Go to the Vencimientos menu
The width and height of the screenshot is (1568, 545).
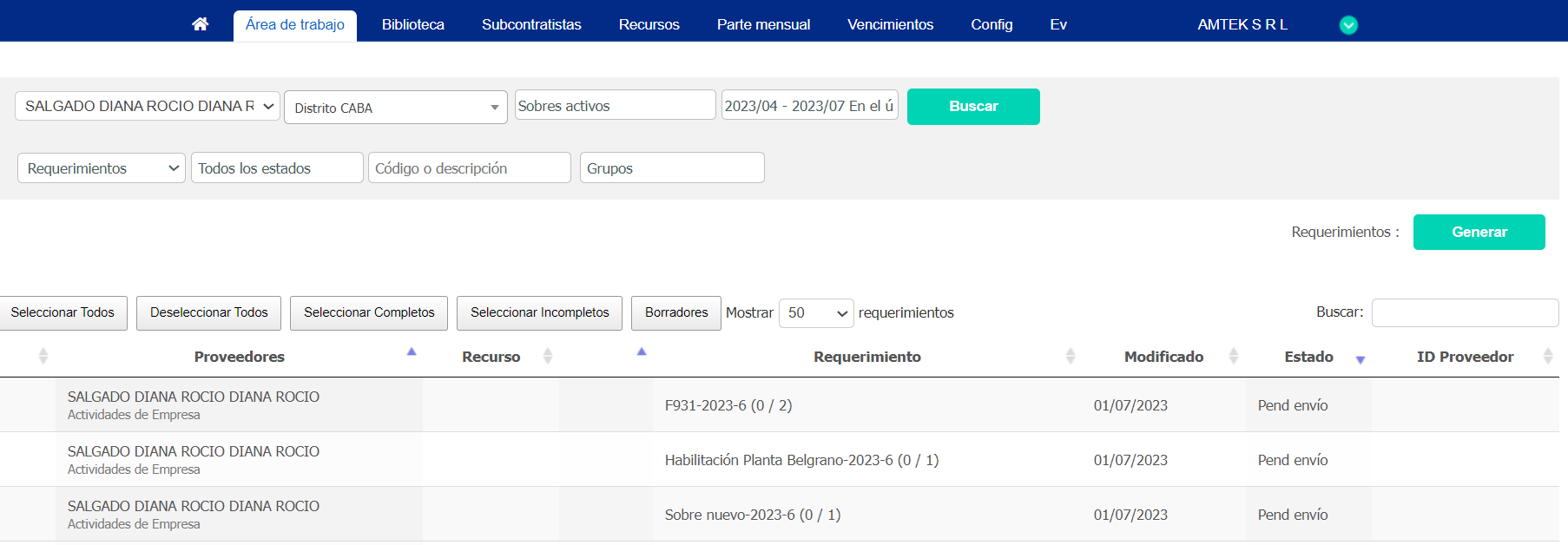[890, 24]
